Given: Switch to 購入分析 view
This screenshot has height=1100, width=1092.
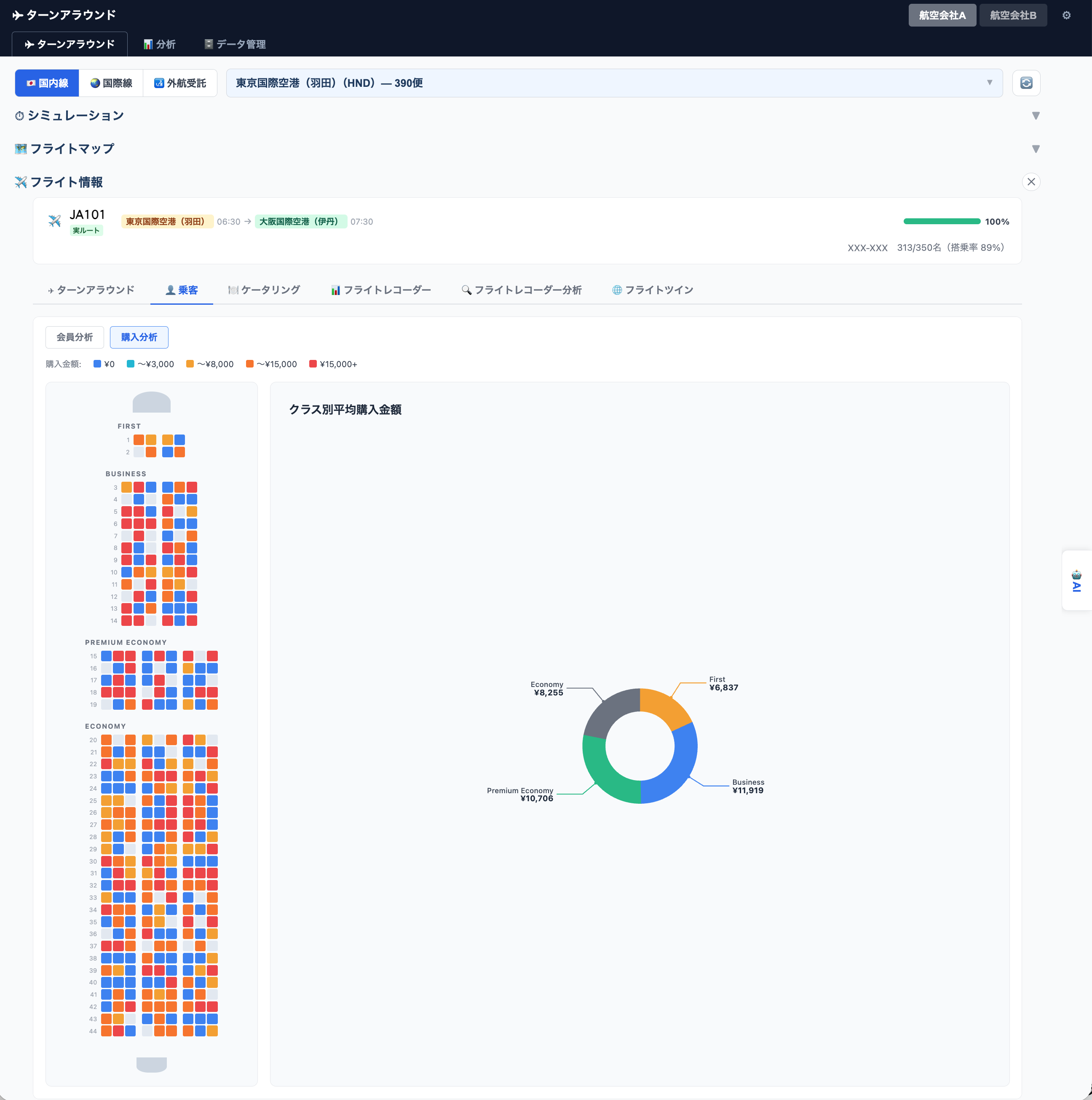Looking at the screenshot, I should click(x=139, y=337).
